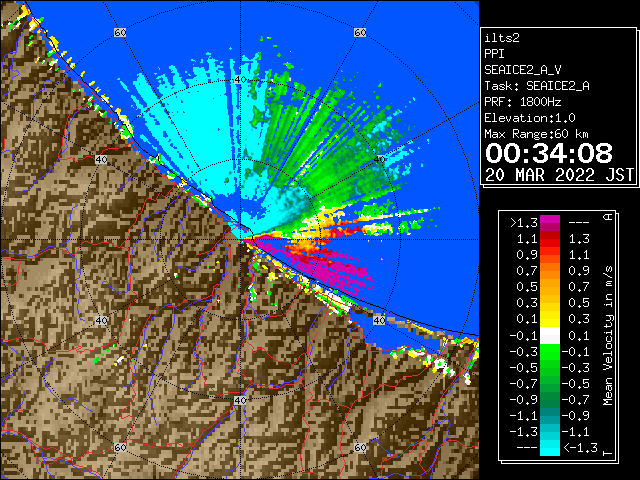Select the >1.3 legend label
The image size is (640, 480).
click(524, 223)
